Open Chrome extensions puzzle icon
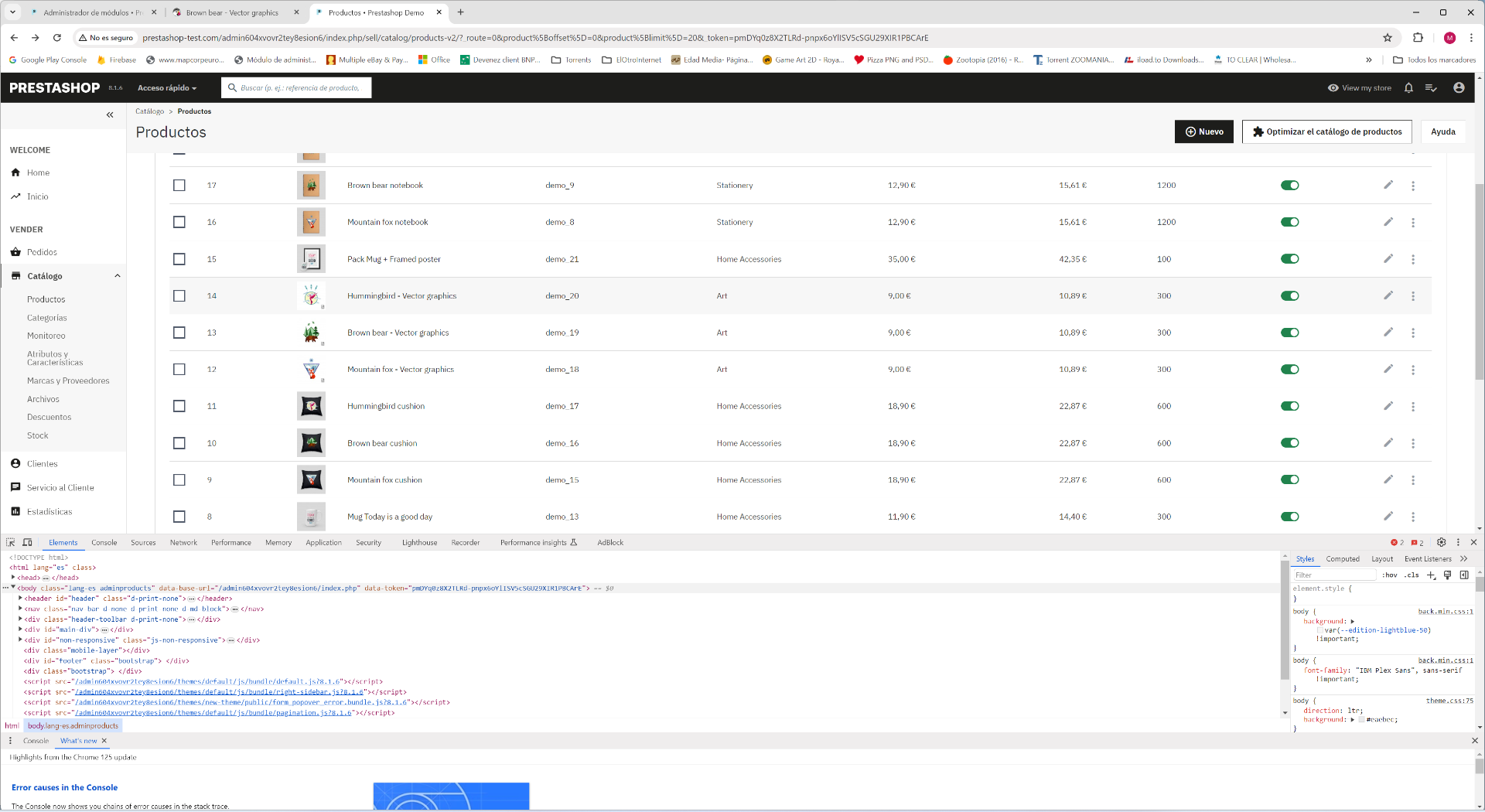The image size is (1485, 812). pyautogui.click(x=1418, y=37)
